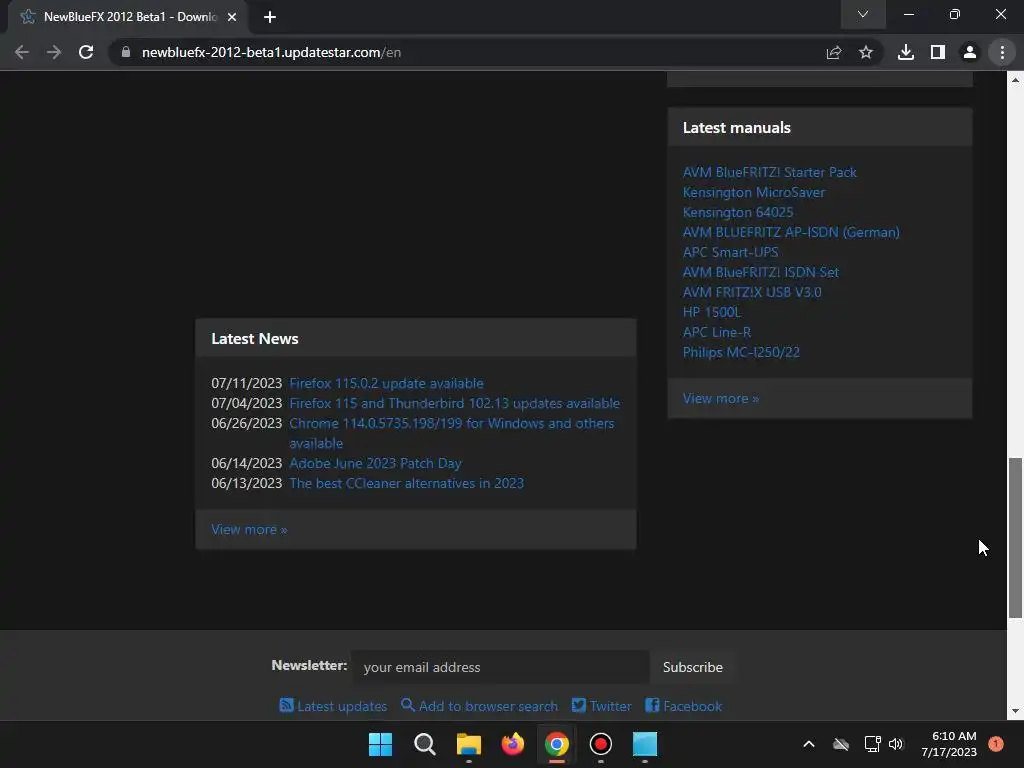The width and height of the screenshot is (1024, 768).
Task: Bookmark this tab with star
Action: (x=866, y=52)
